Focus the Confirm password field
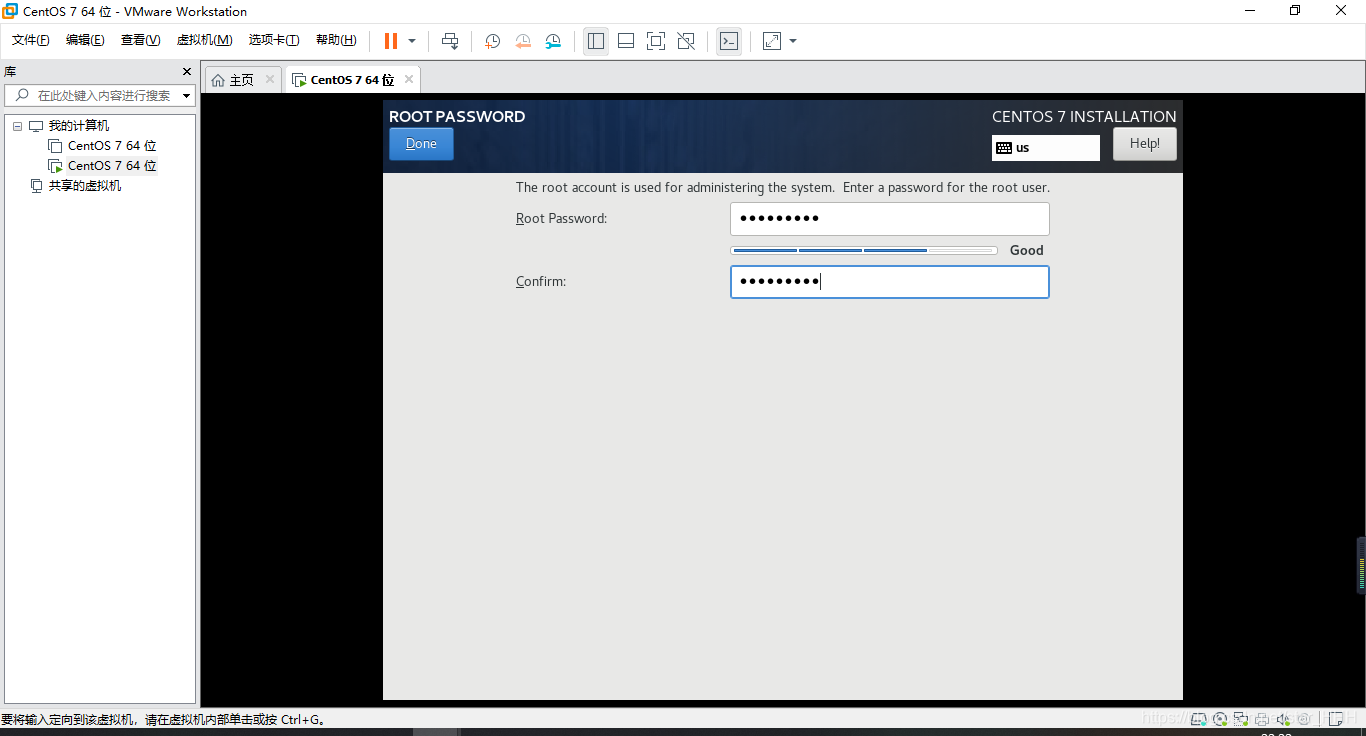1366x736 pixels. 890,282
